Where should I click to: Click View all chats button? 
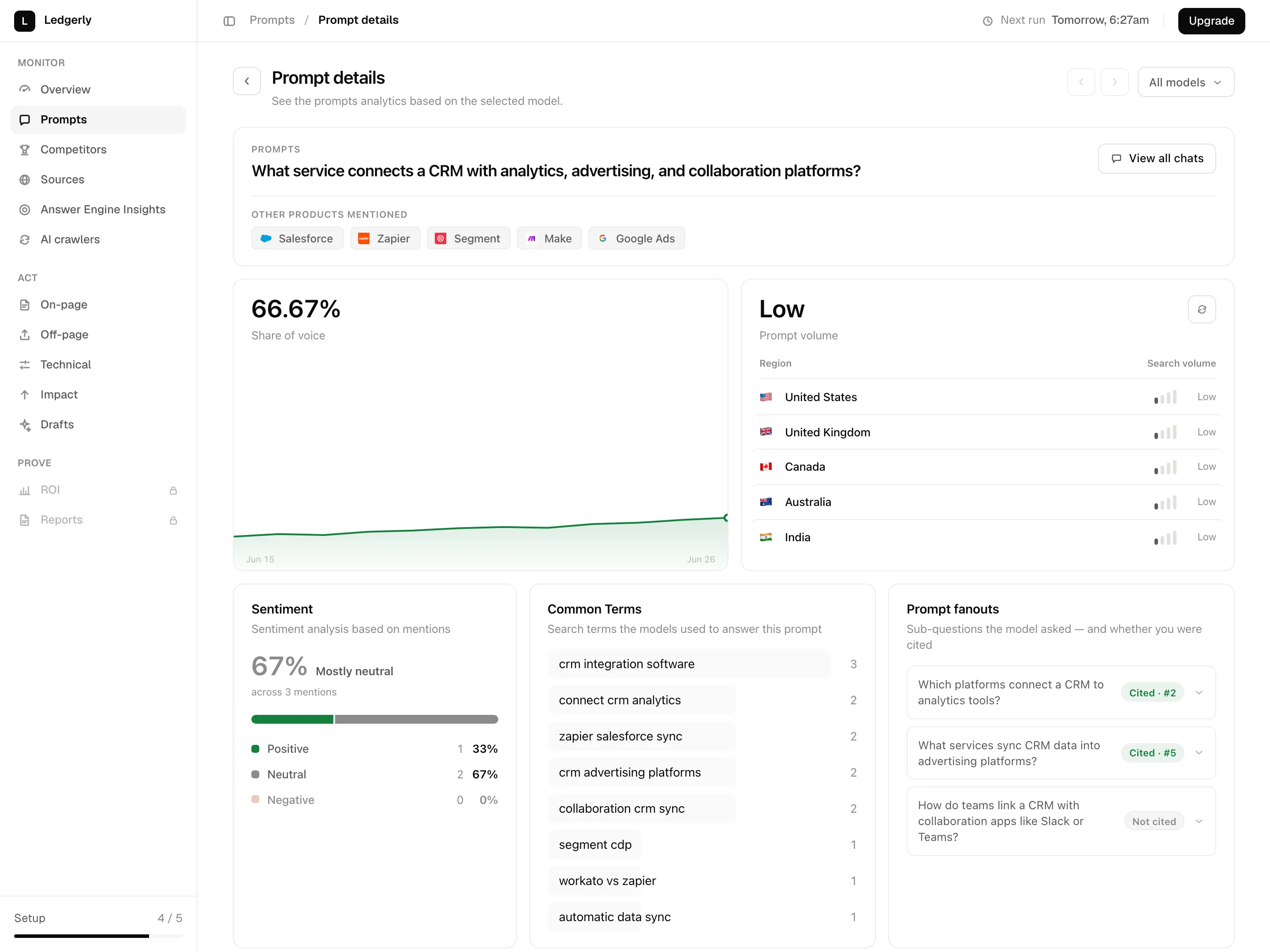[1157, 158]
